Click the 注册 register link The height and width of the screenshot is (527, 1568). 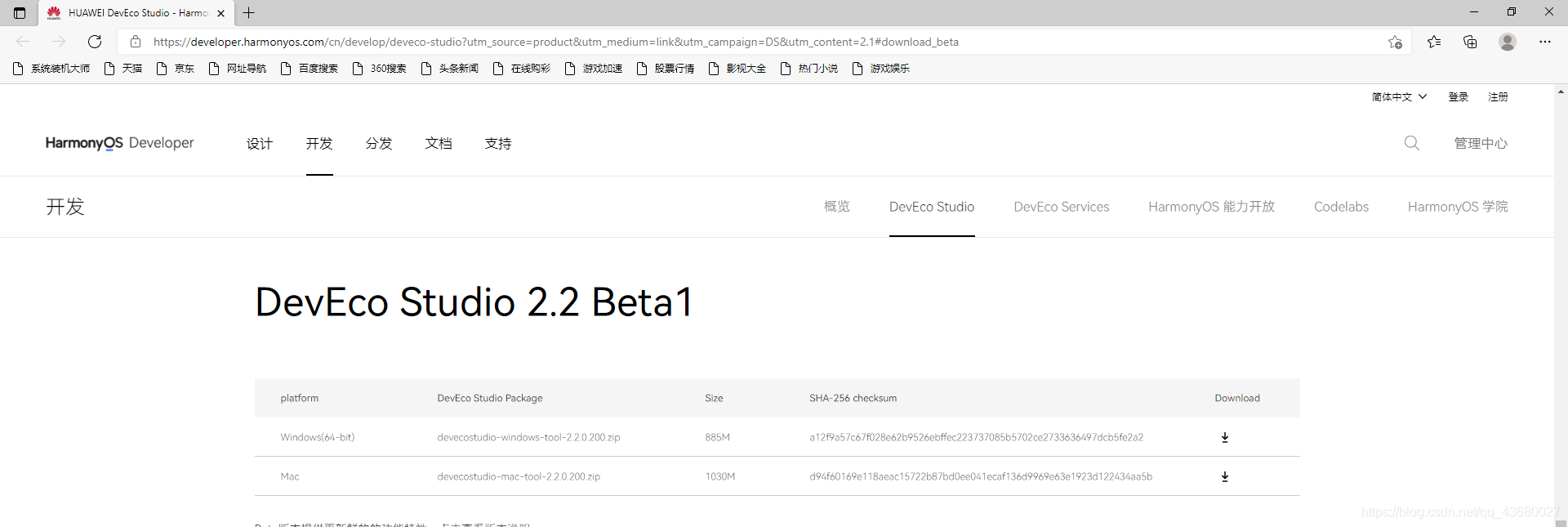click(1498, 96)
